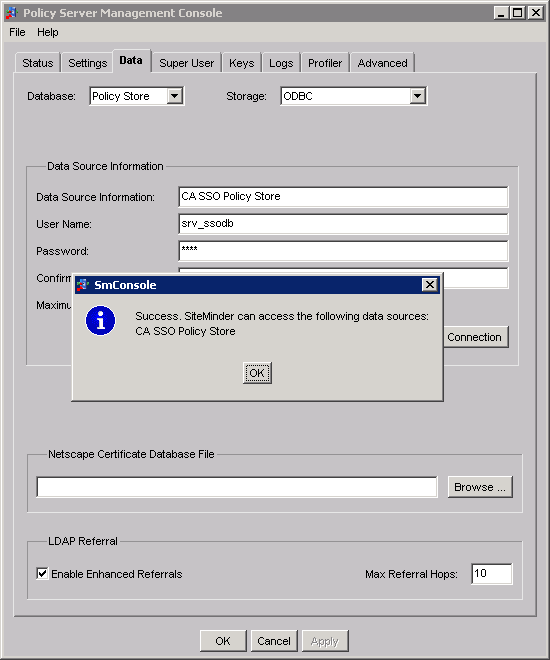Switch to the Settings tab
The width and height of the screenshot is (550, 660).
(x=88, y=63)
